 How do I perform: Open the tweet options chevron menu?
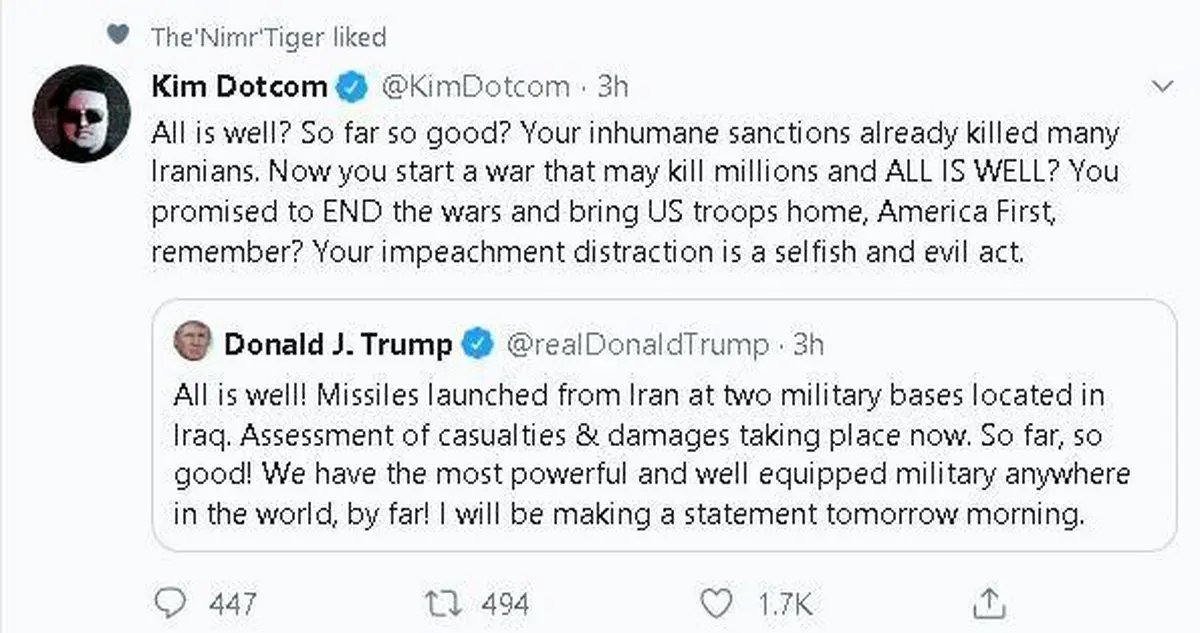click(1162, 87)
